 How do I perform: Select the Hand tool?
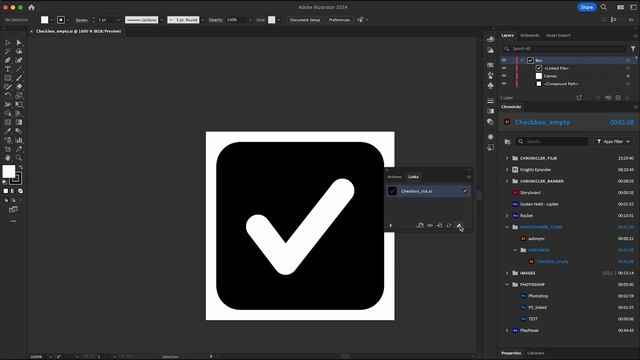coord(8,158)
